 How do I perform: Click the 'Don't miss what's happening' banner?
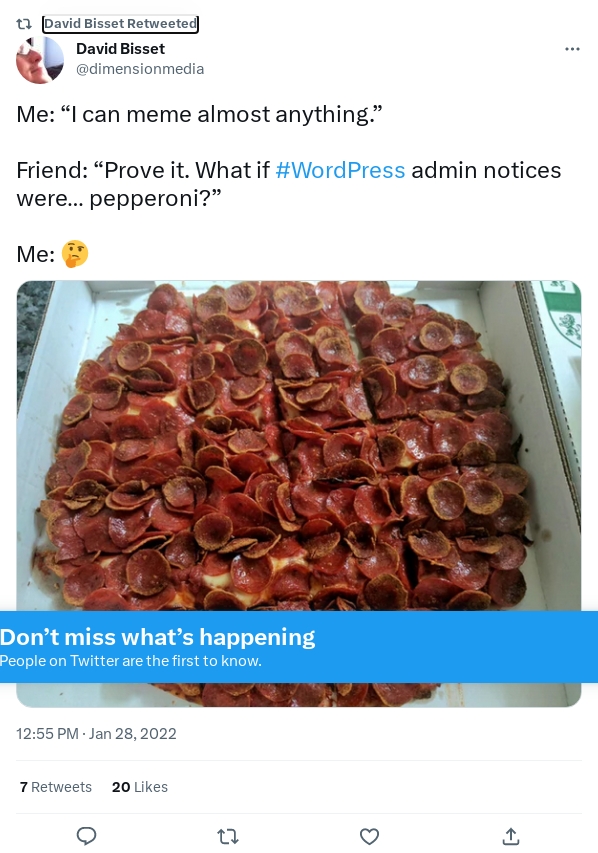tap(299, 647)
